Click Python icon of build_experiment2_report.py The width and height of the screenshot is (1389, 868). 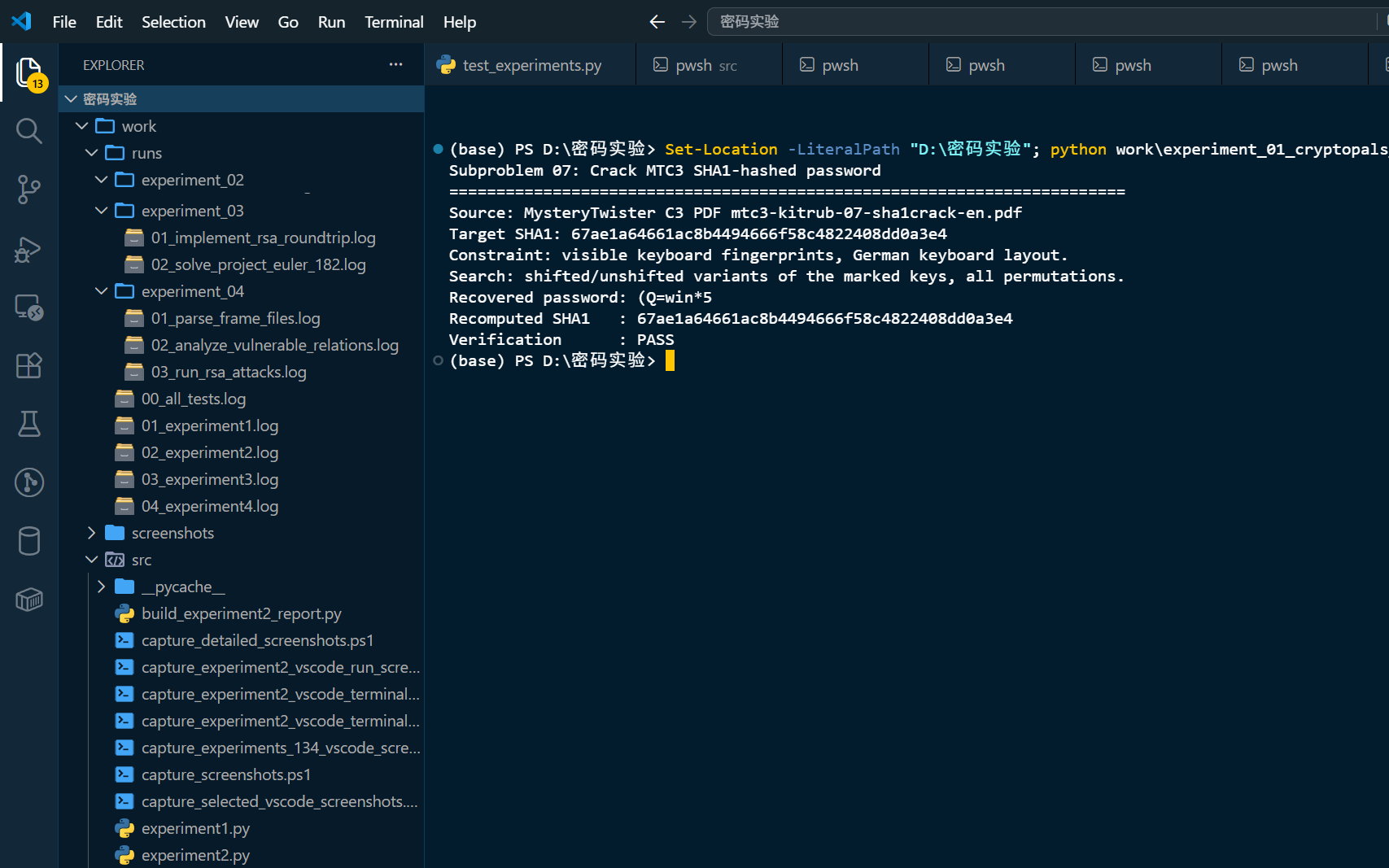[x=124, y=613]
